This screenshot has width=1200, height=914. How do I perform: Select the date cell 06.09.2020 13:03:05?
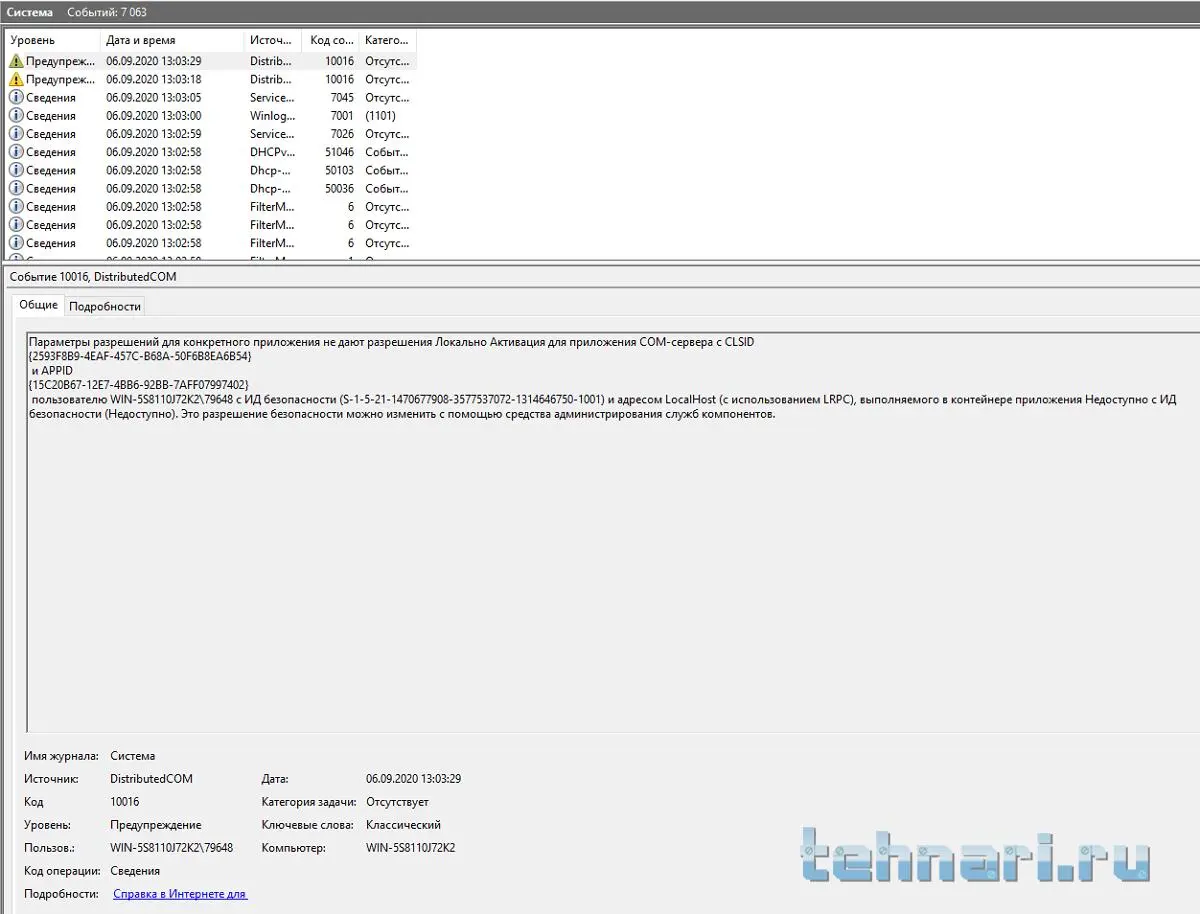(x=154, y=98)
